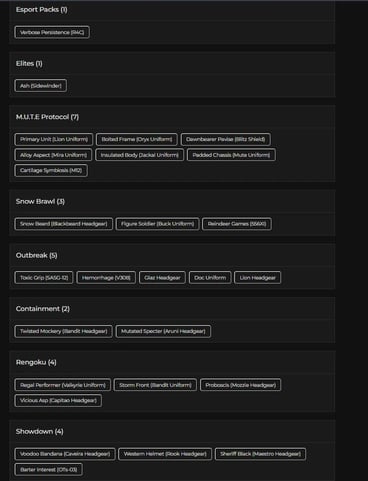The height and width of the screenshot is (481, 368).
Task: Select the Ash (Sidewinder) elite tag
Action: [x=41, y=86]
